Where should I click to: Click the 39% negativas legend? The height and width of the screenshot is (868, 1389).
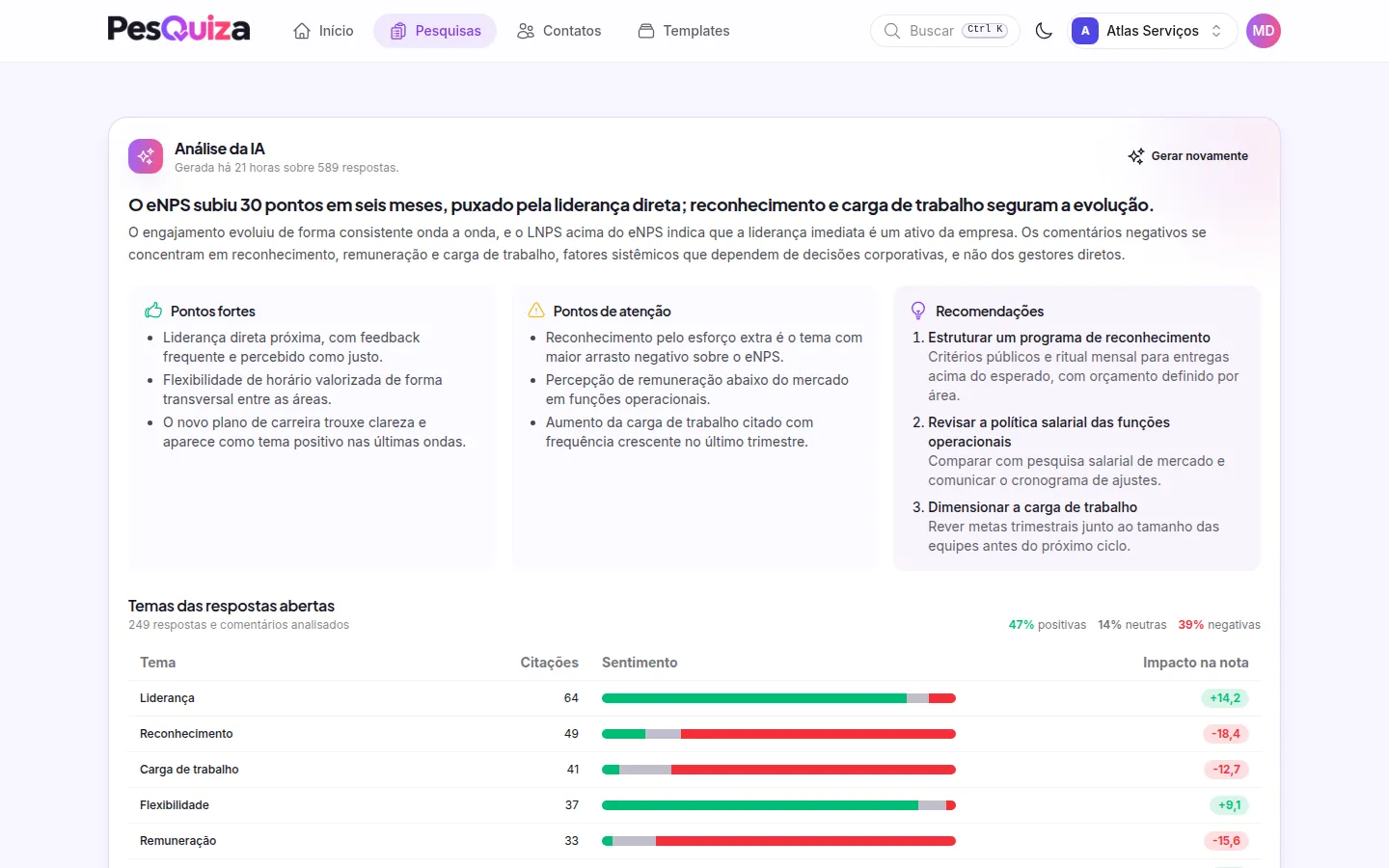(1219, 625)
